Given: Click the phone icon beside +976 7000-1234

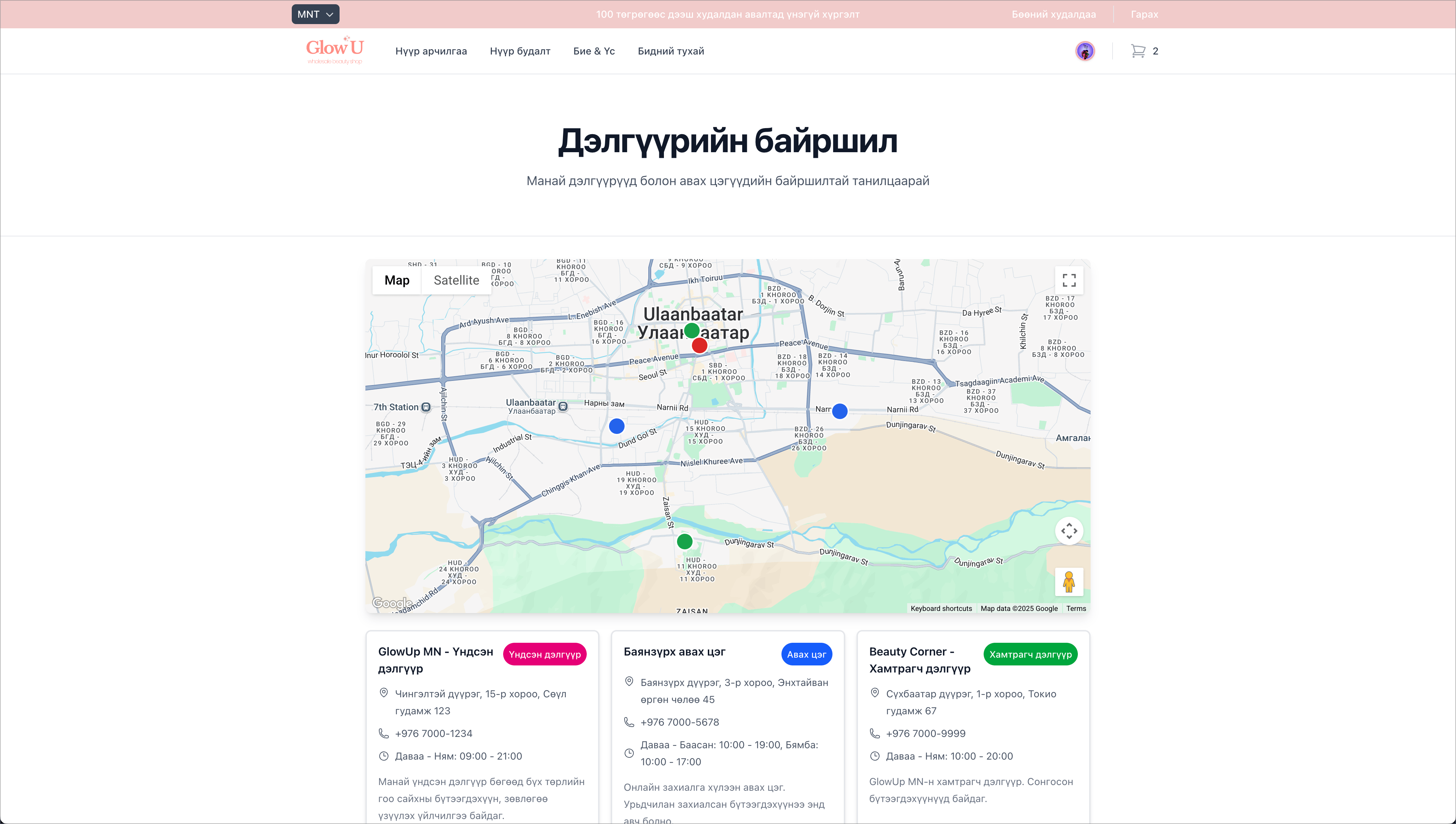Looking at the screenshot, I should [383, 733].
